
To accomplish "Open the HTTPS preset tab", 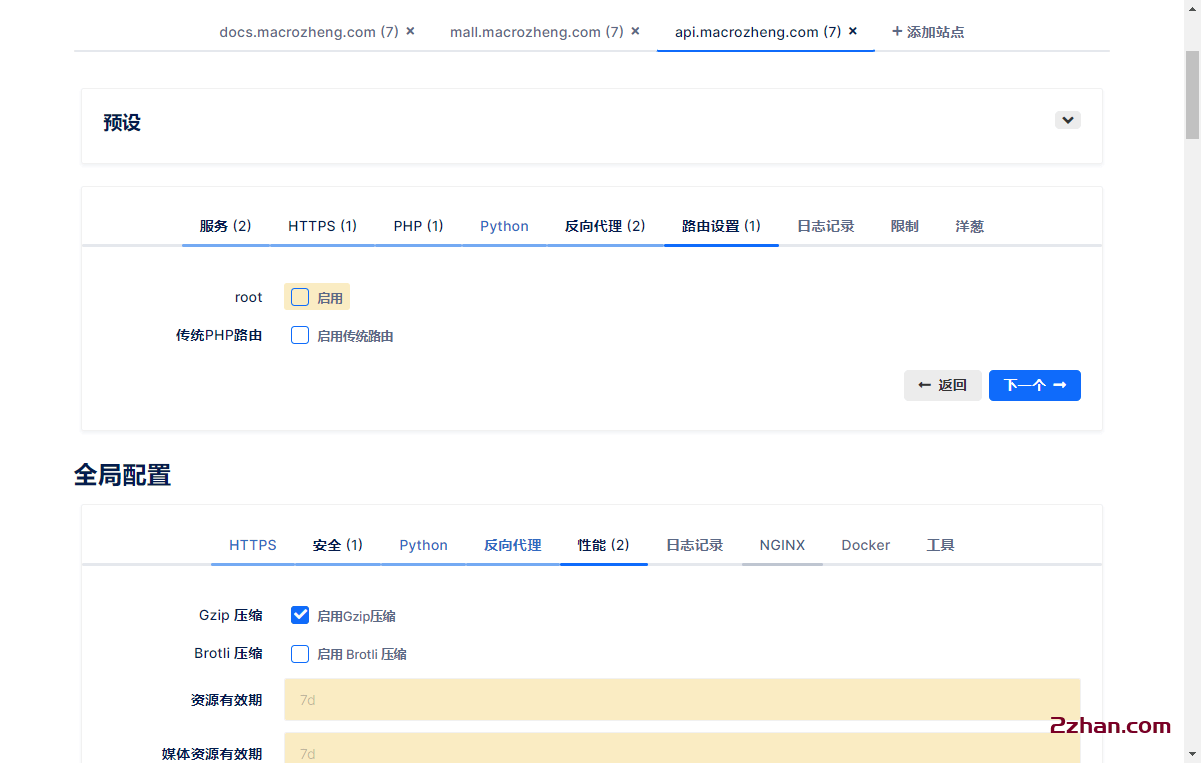I will 322,226.
